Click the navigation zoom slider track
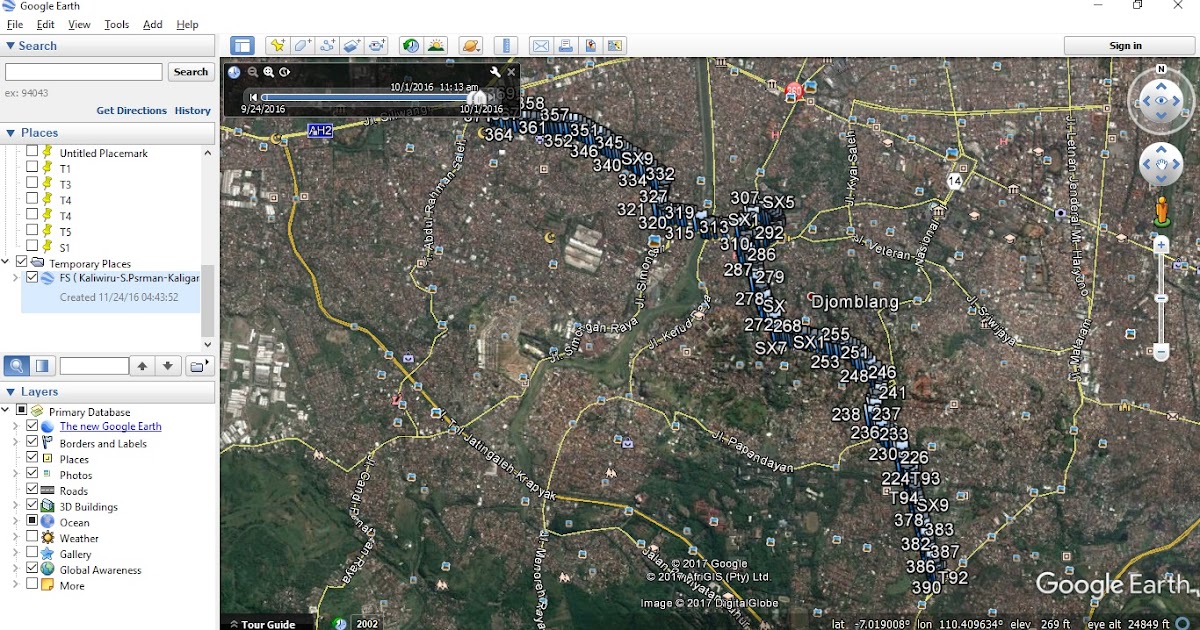Viewport: 1200px width, 630px height. (x=1161, y=298)
